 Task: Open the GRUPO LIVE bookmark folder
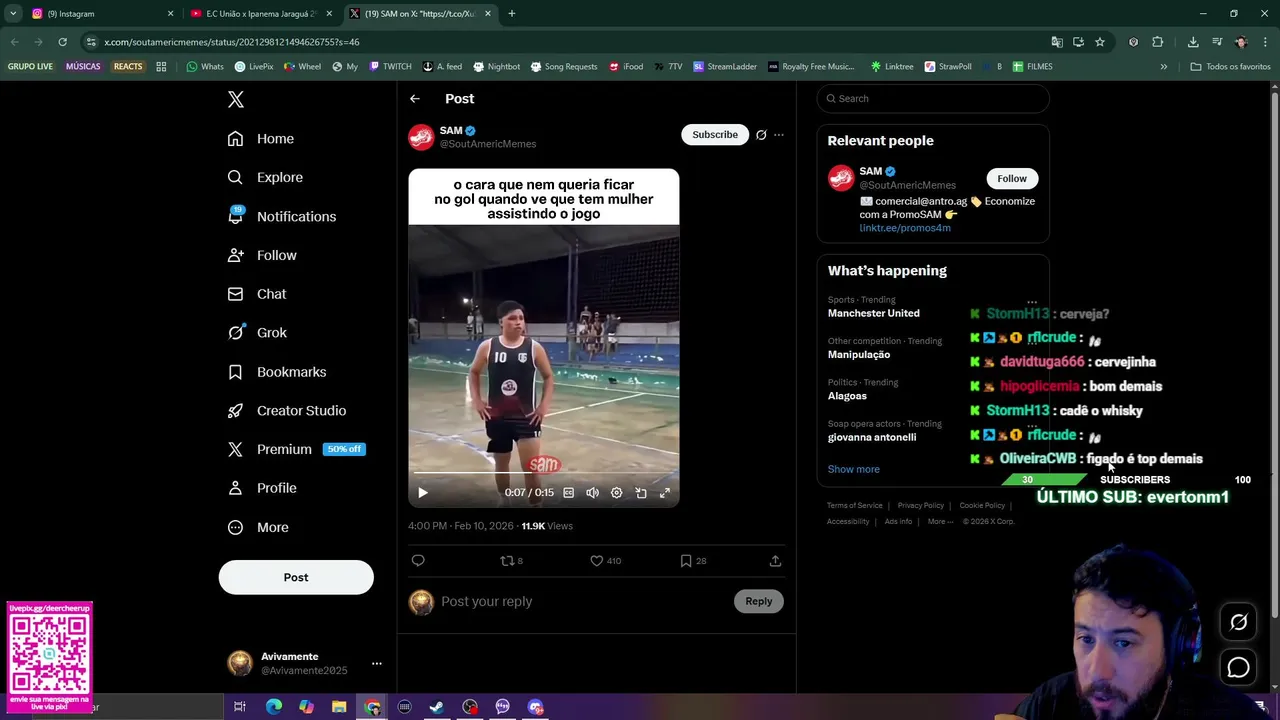click(x=30, y=67)
